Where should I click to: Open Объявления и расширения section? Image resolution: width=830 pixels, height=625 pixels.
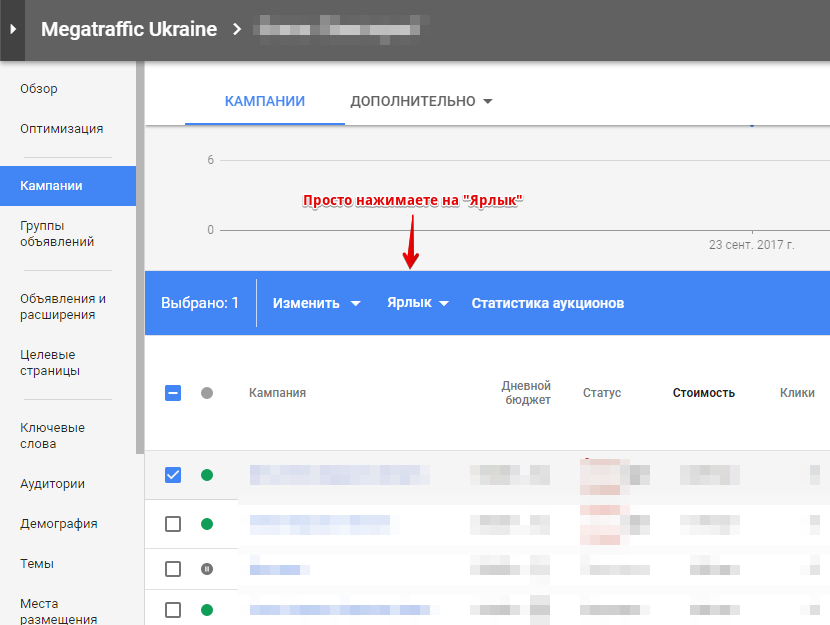click(x=63, y=306)
